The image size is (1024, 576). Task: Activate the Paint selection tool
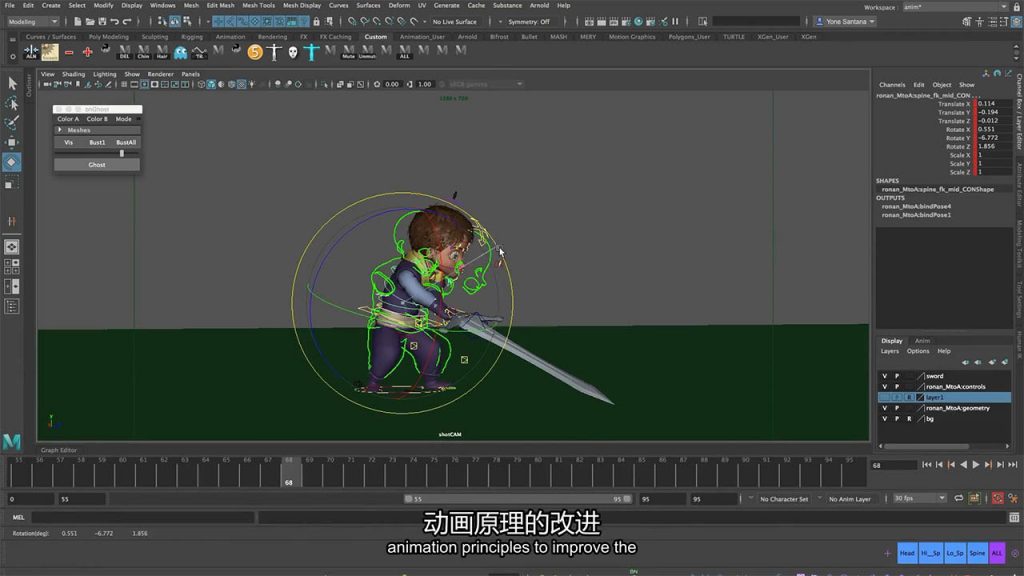pos(12,123)
